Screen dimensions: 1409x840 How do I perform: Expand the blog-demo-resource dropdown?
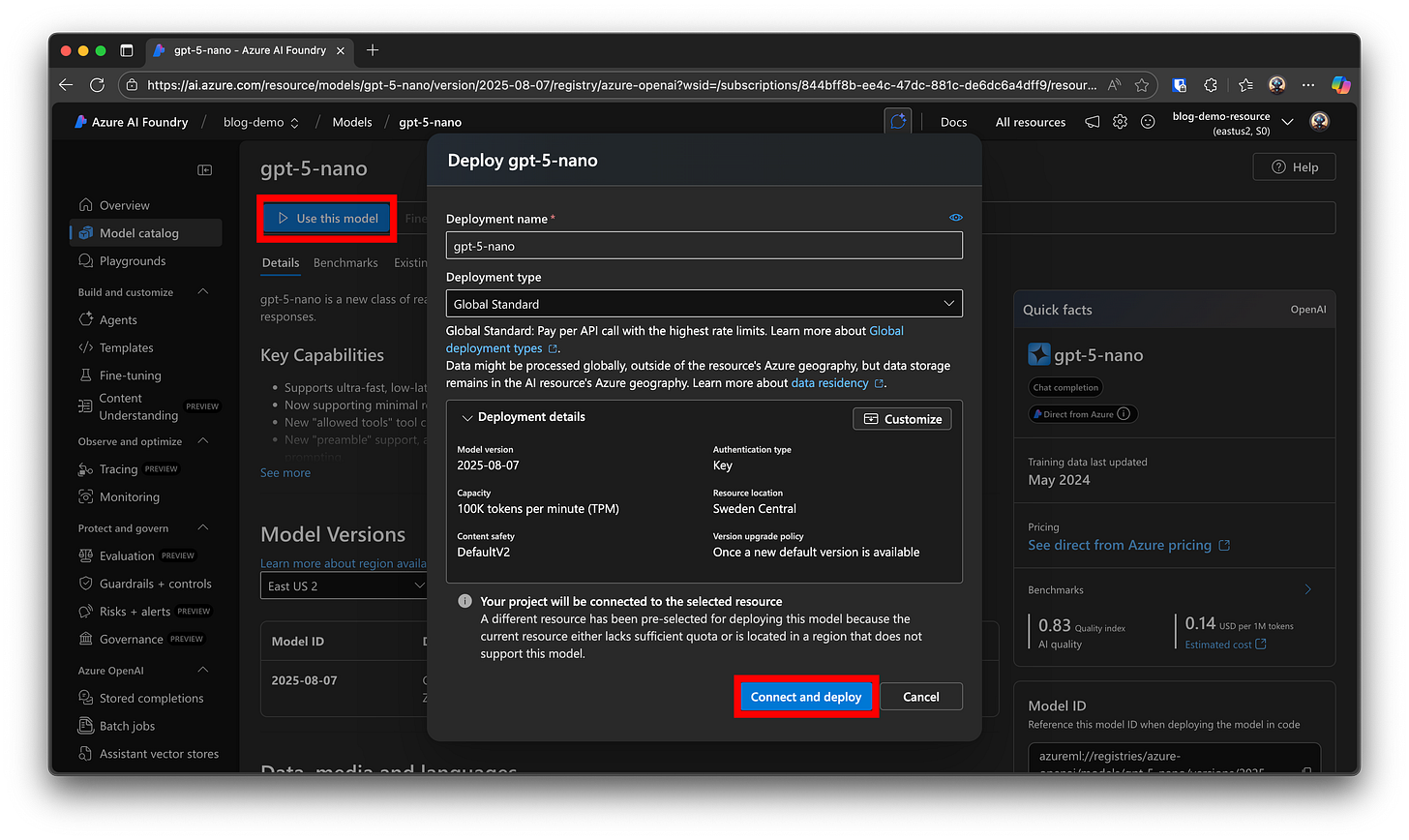click(x=1287, y=122)
